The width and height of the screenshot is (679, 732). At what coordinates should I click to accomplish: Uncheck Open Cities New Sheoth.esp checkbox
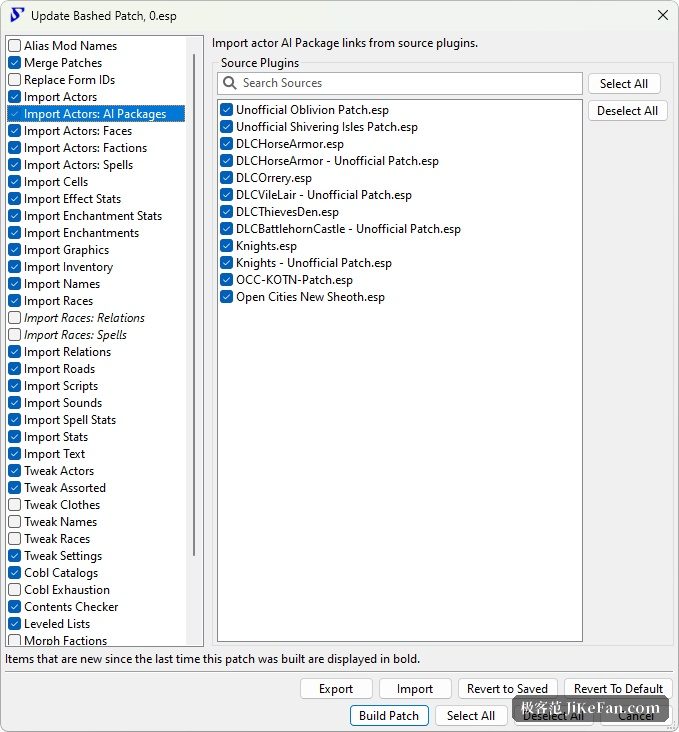tap(226, 297)
